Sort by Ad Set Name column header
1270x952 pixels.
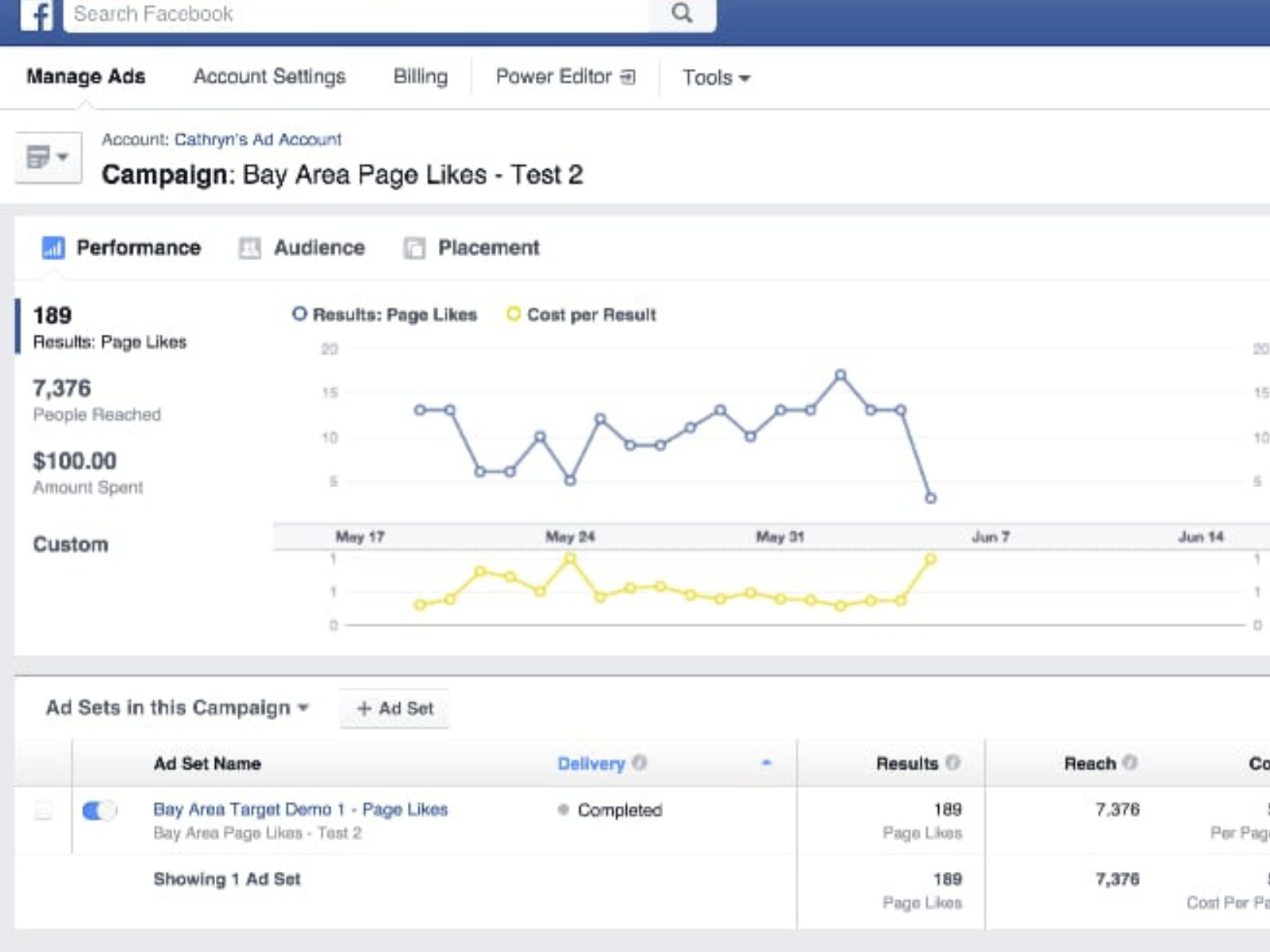pos(207,763)
